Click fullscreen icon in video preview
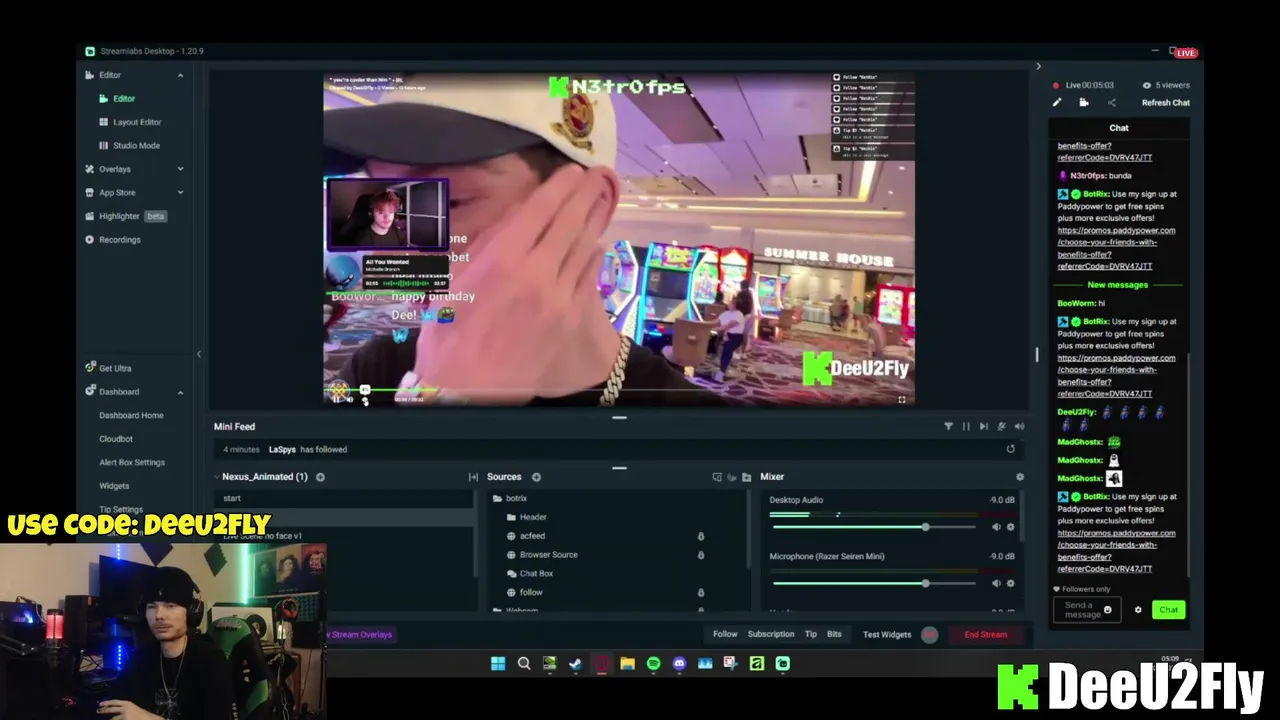The image size is (1280, 720). click(901, 400)
